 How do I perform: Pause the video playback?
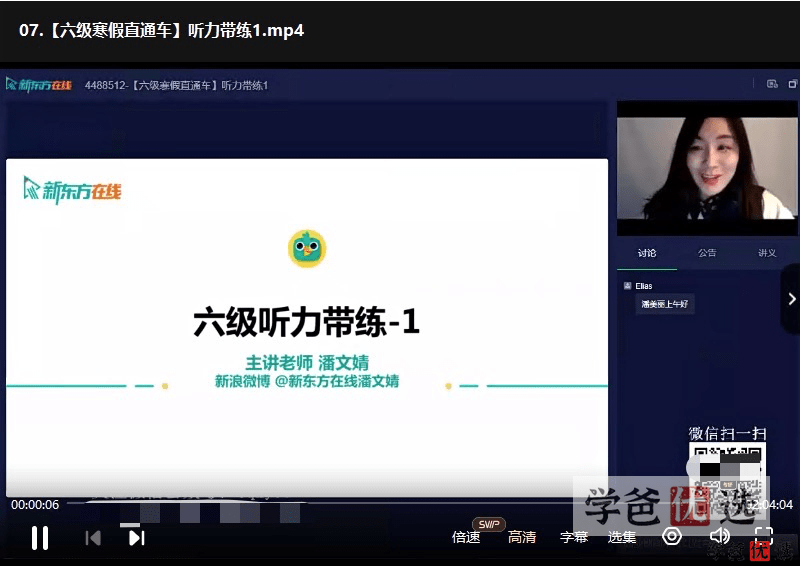[40, 537]
